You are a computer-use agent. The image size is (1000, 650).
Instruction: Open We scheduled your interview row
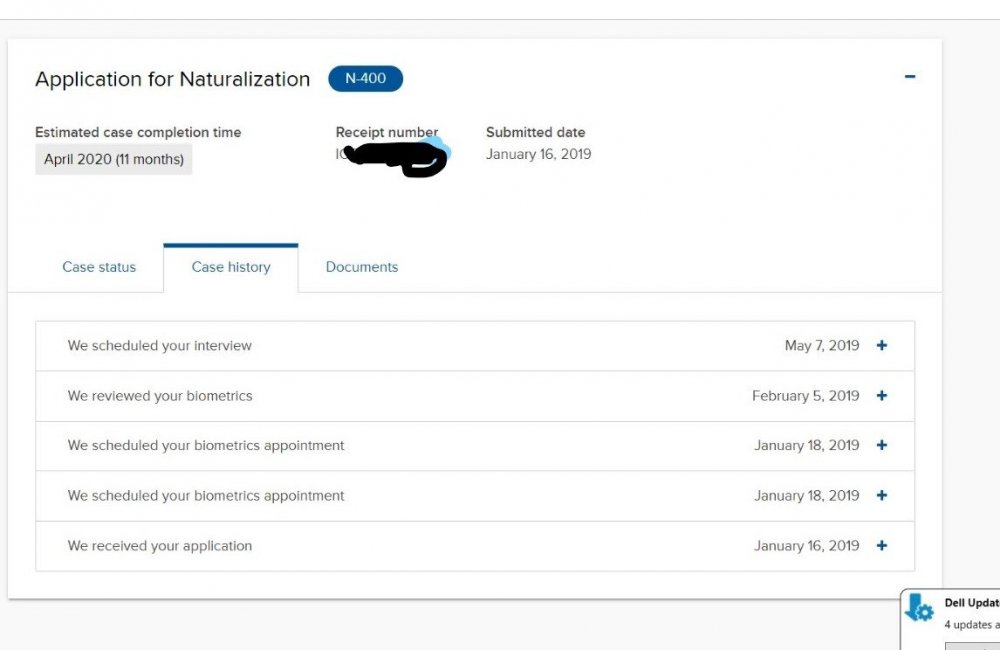pyautogui.click(x=475, y=346)
